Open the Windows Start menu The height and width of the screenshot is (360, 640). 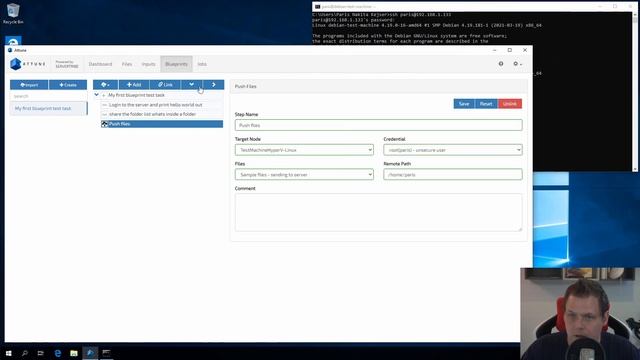(8, 353)
